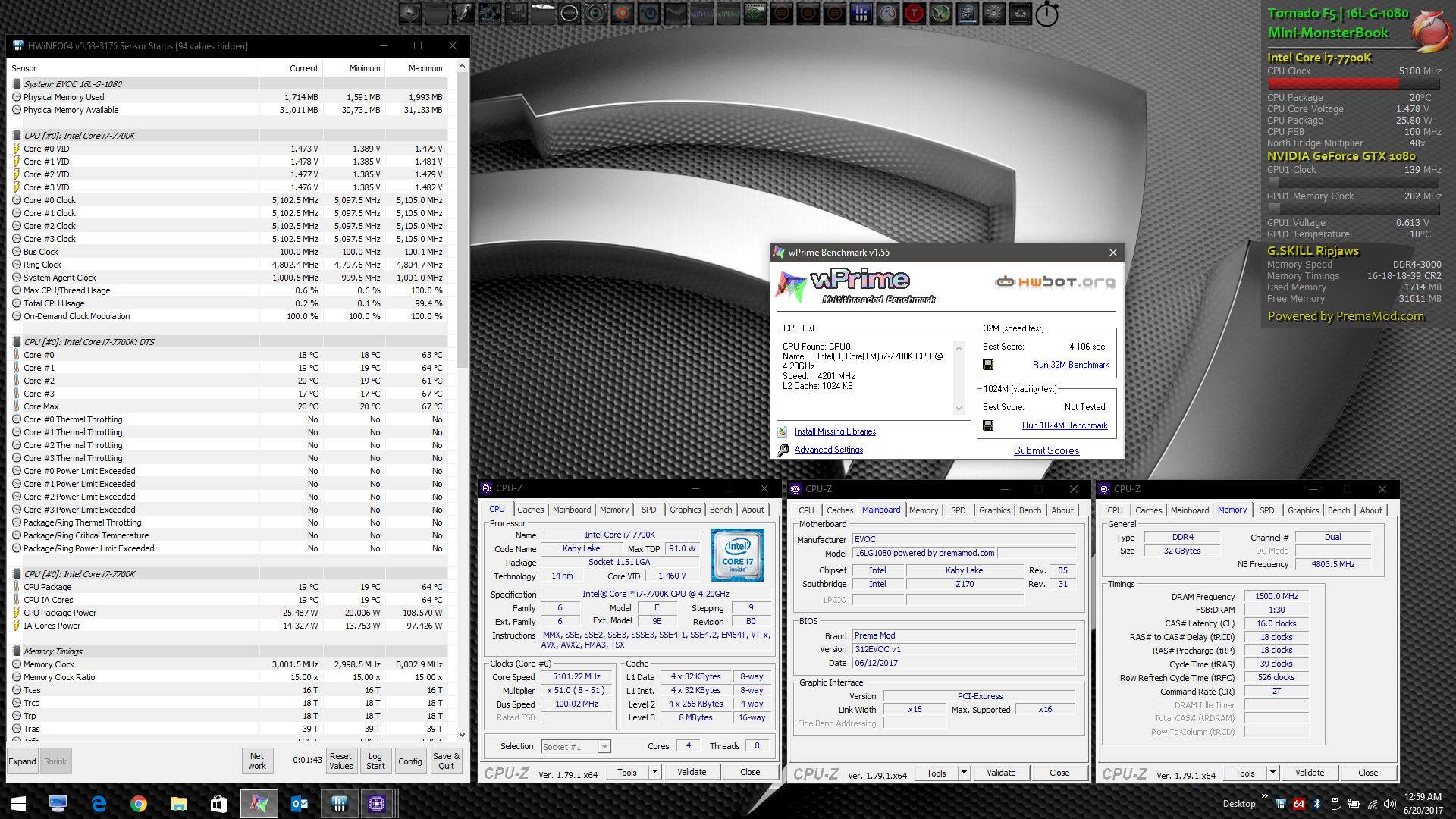The height and width of the screenshot is (819, 1456).
Task: Switch to CPU-Z taskbar button
Action: [x=377, y=803]
